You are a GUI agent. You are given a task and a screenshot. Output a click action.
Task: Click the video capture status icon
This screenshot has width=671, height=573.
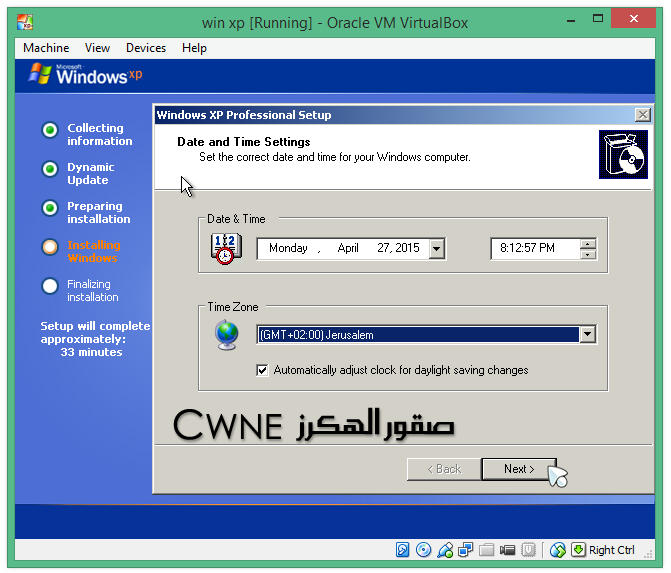pos(507,550)
